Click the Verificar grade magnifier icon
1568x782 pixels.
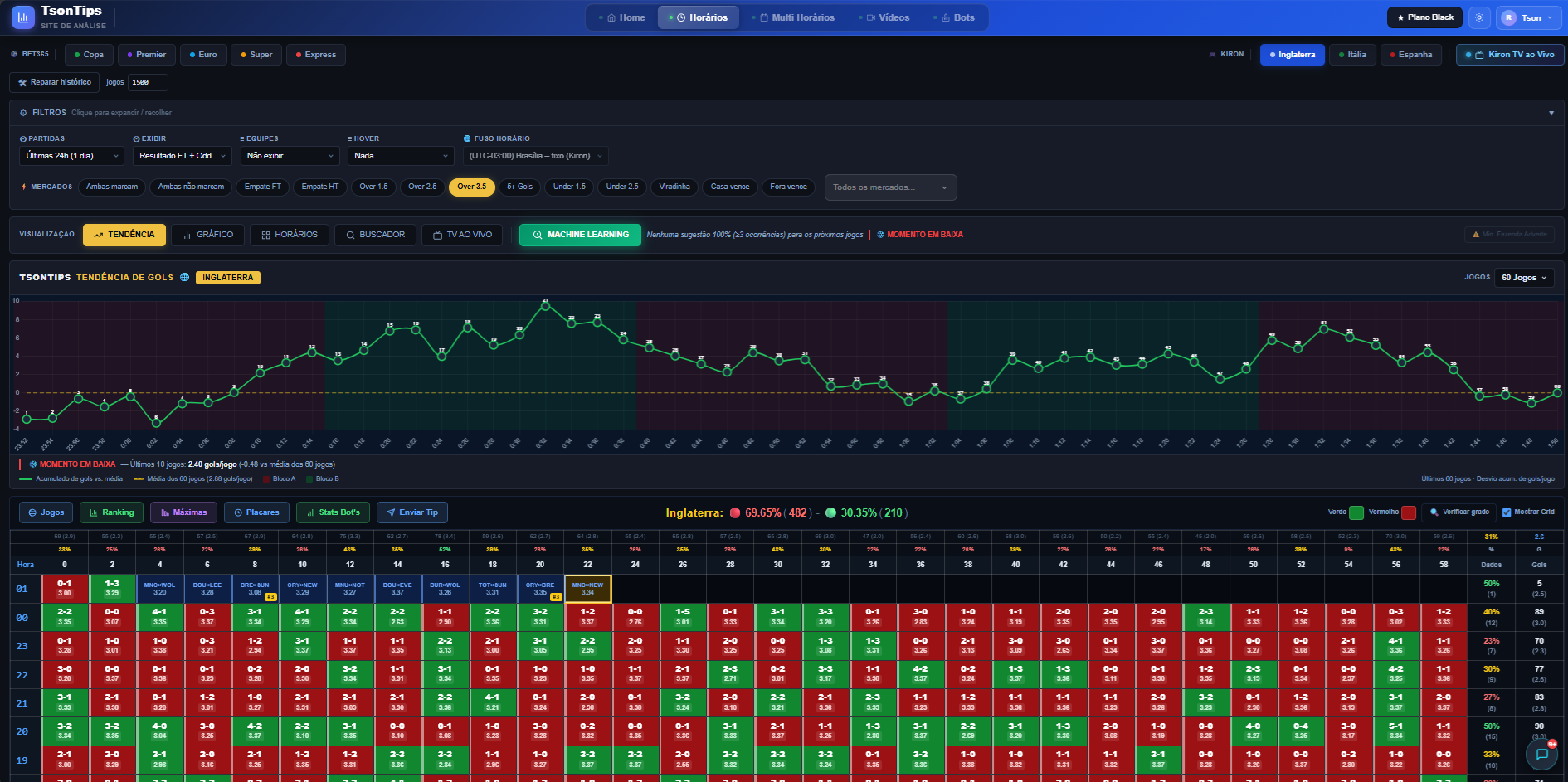point(1434,512)
